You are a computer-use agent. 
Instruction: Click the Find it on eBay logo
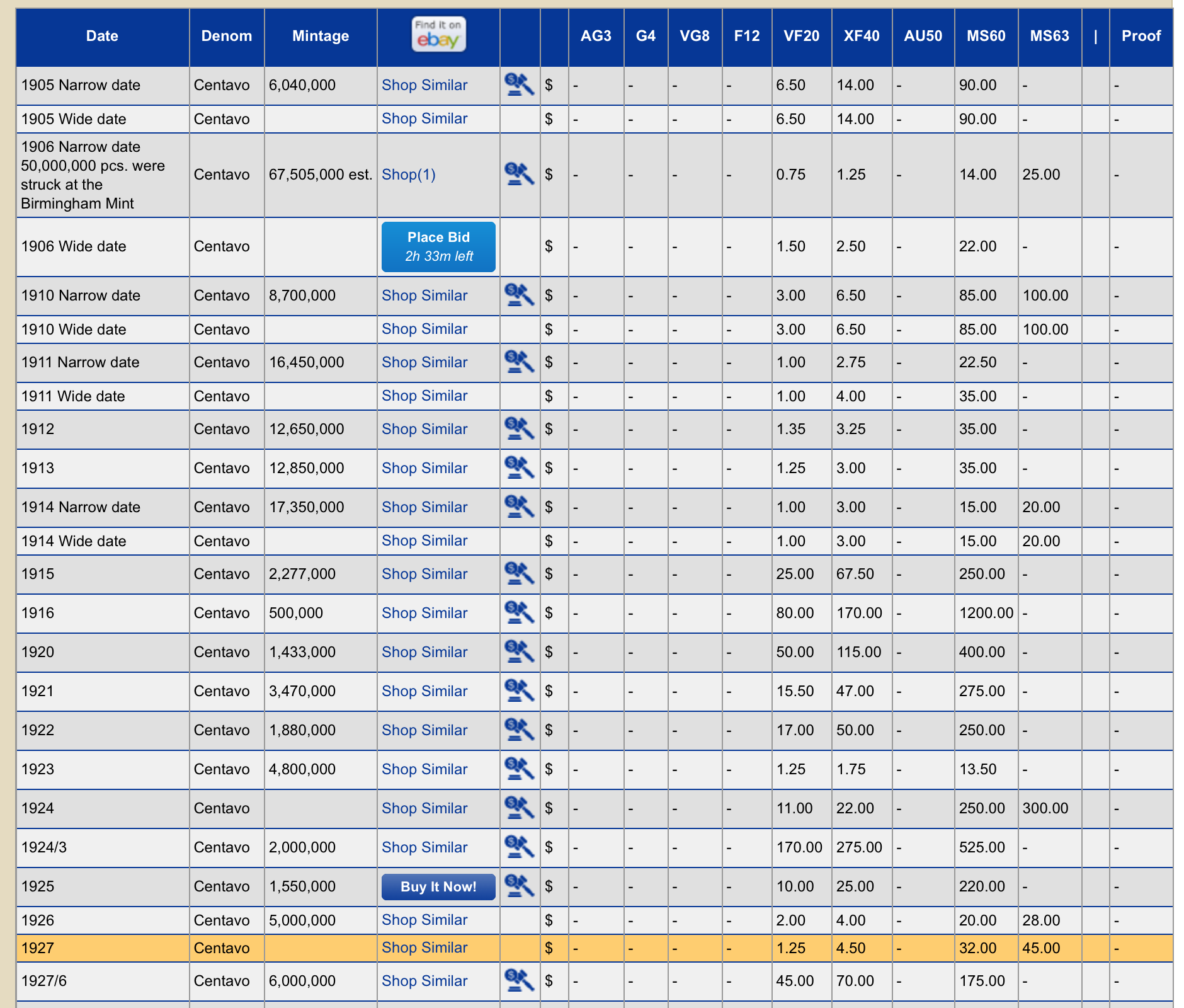(438, 34)
